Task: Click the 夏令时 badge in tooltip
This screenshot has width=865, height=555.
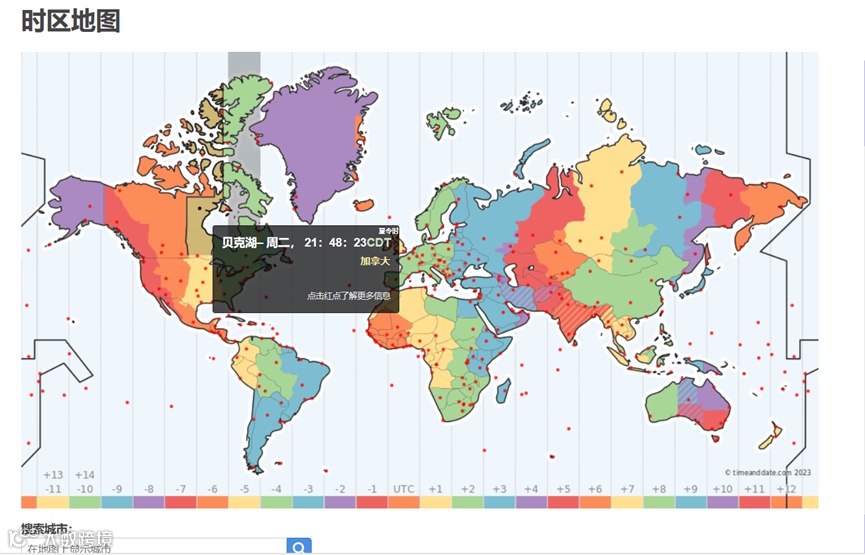Action: click(388, 231)
